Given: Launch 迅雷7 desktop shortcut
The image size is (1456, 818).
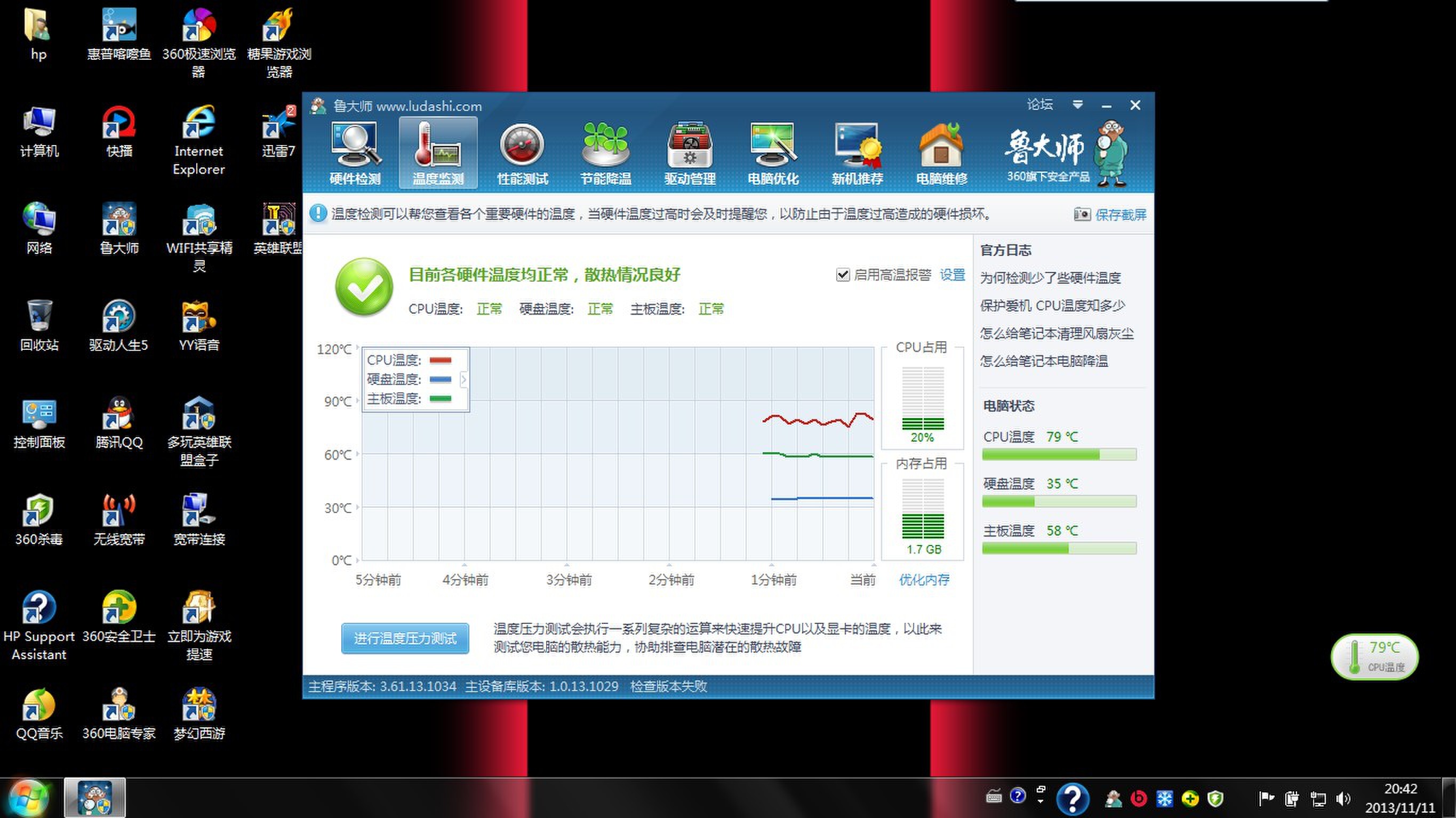Looking at the screenshot, I should click(278, 132).
